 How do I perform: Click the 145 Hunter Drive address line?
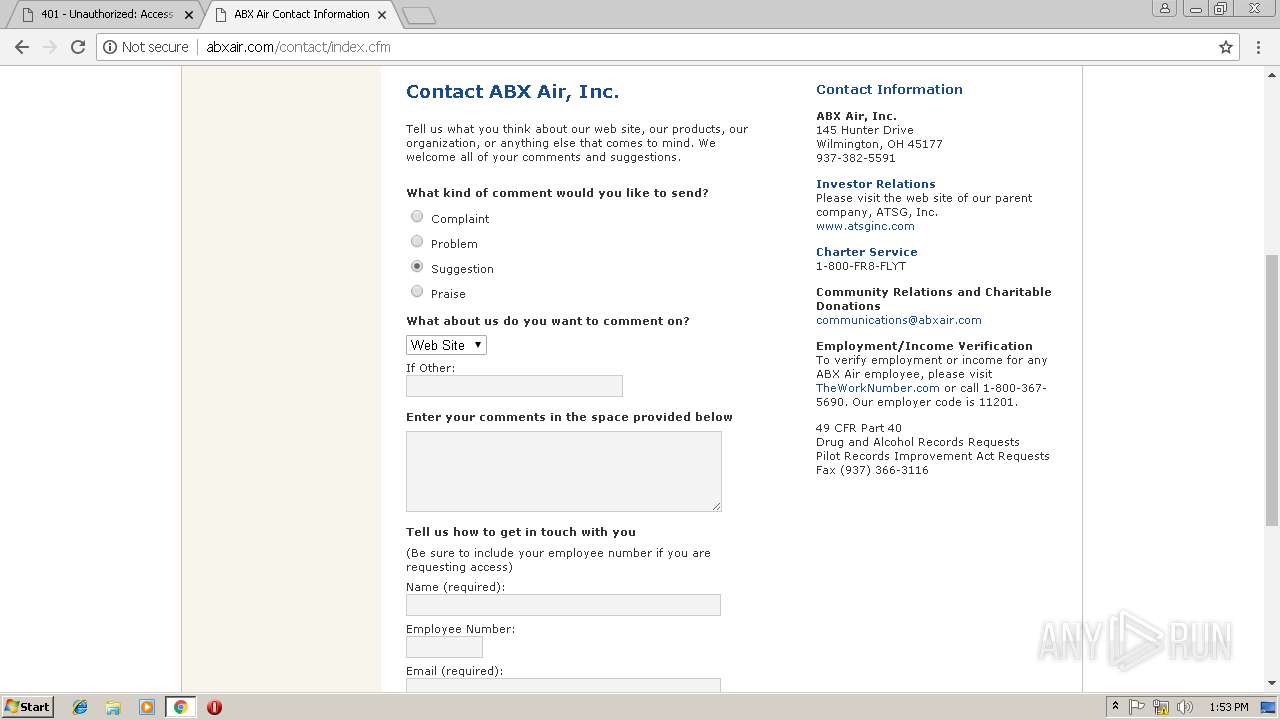pos(865,130)
